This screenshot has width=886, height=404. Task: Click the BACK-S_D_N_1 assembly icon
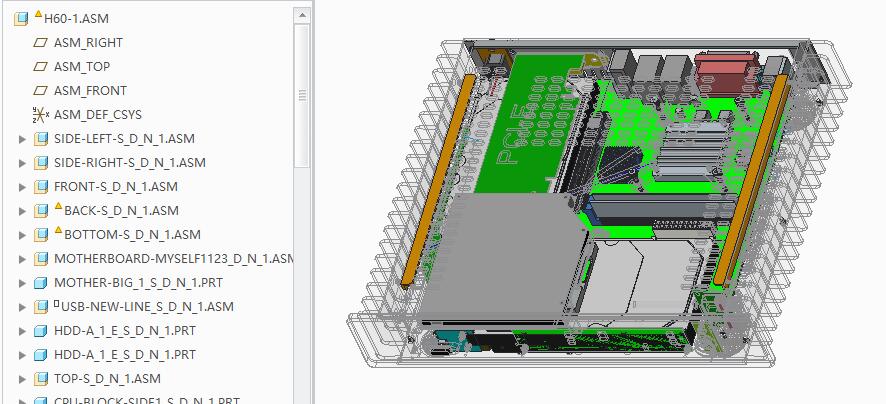pos(41,211)
